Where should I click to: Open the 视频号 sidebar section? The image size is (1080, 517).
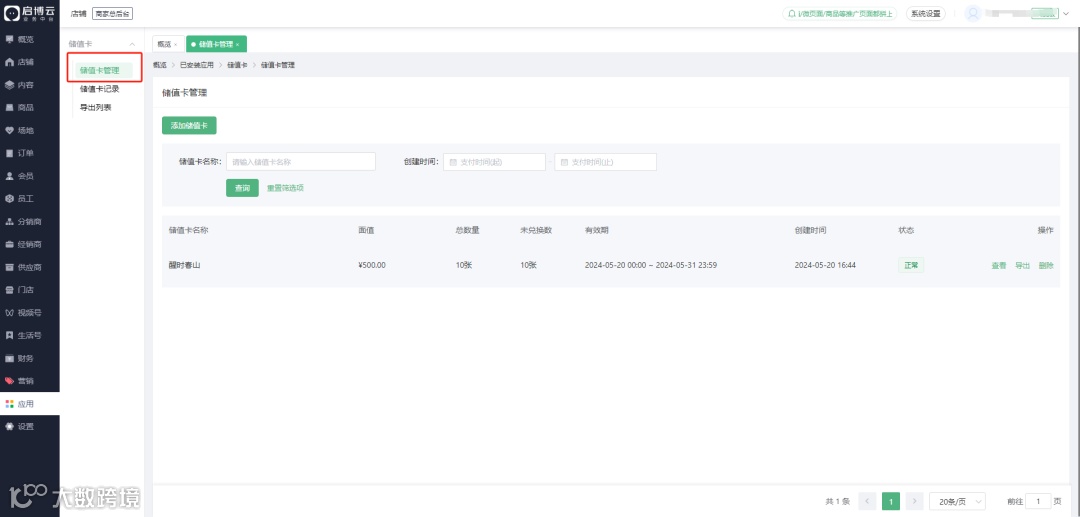tap(30, 313)
